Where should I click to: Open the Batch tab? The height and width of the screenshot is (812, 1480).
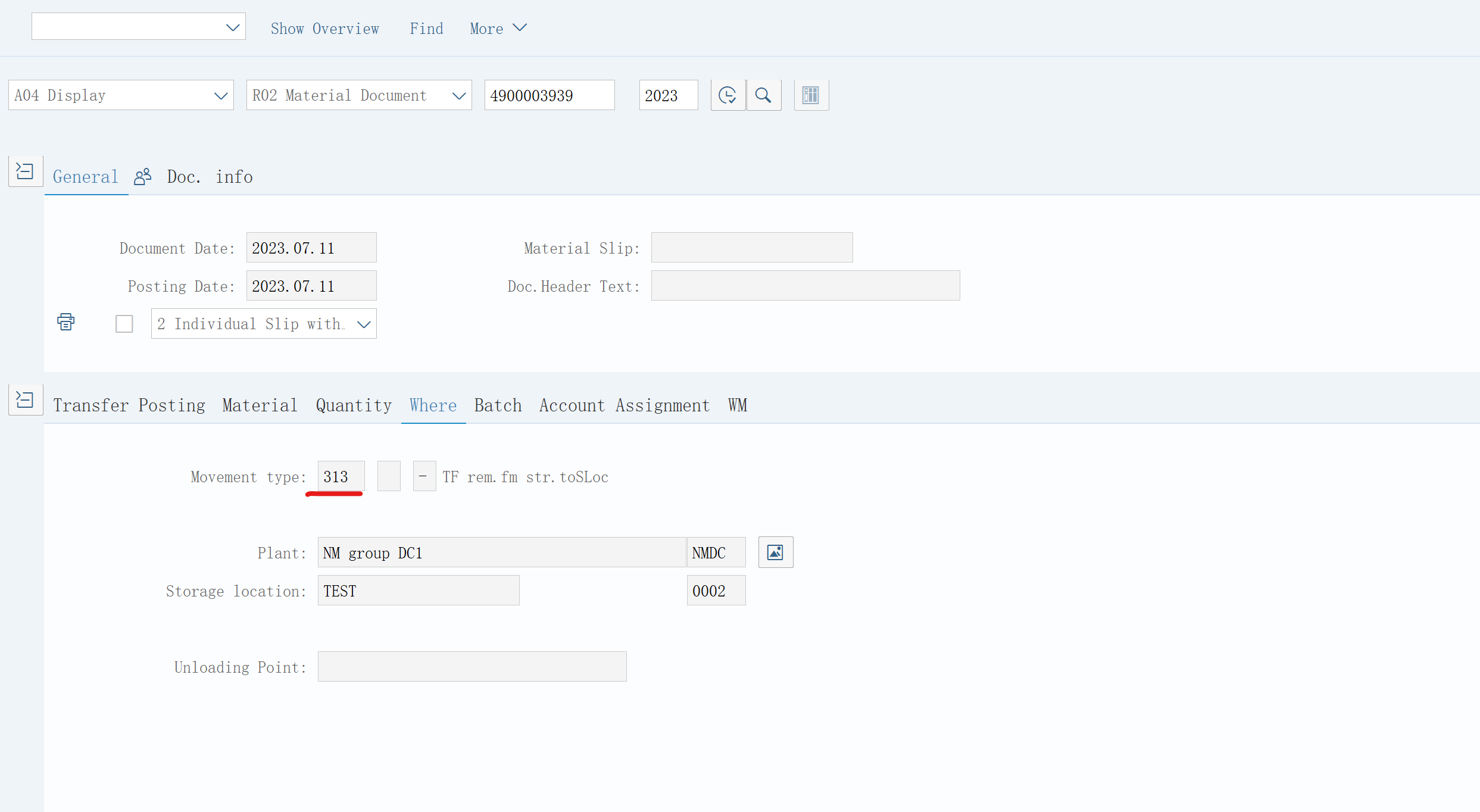498,405
